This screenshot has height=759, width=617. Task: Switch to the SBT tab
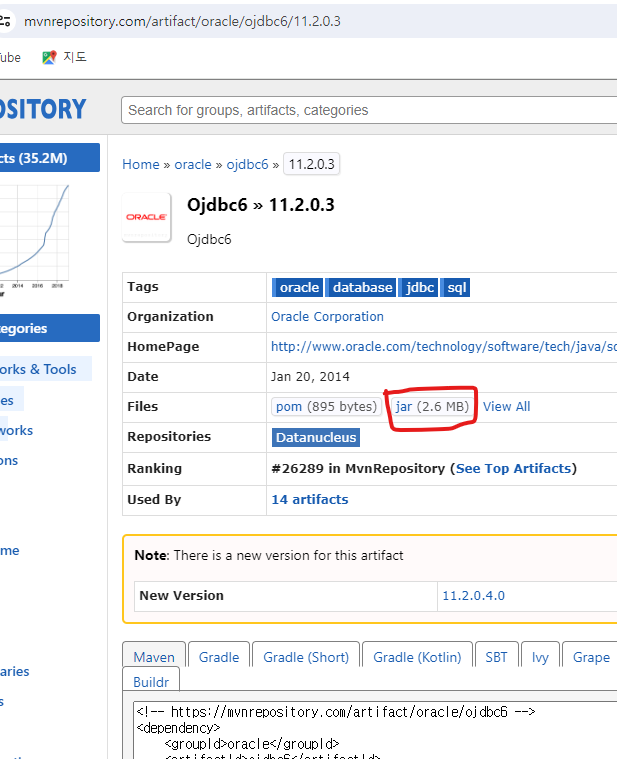(497, 657)
